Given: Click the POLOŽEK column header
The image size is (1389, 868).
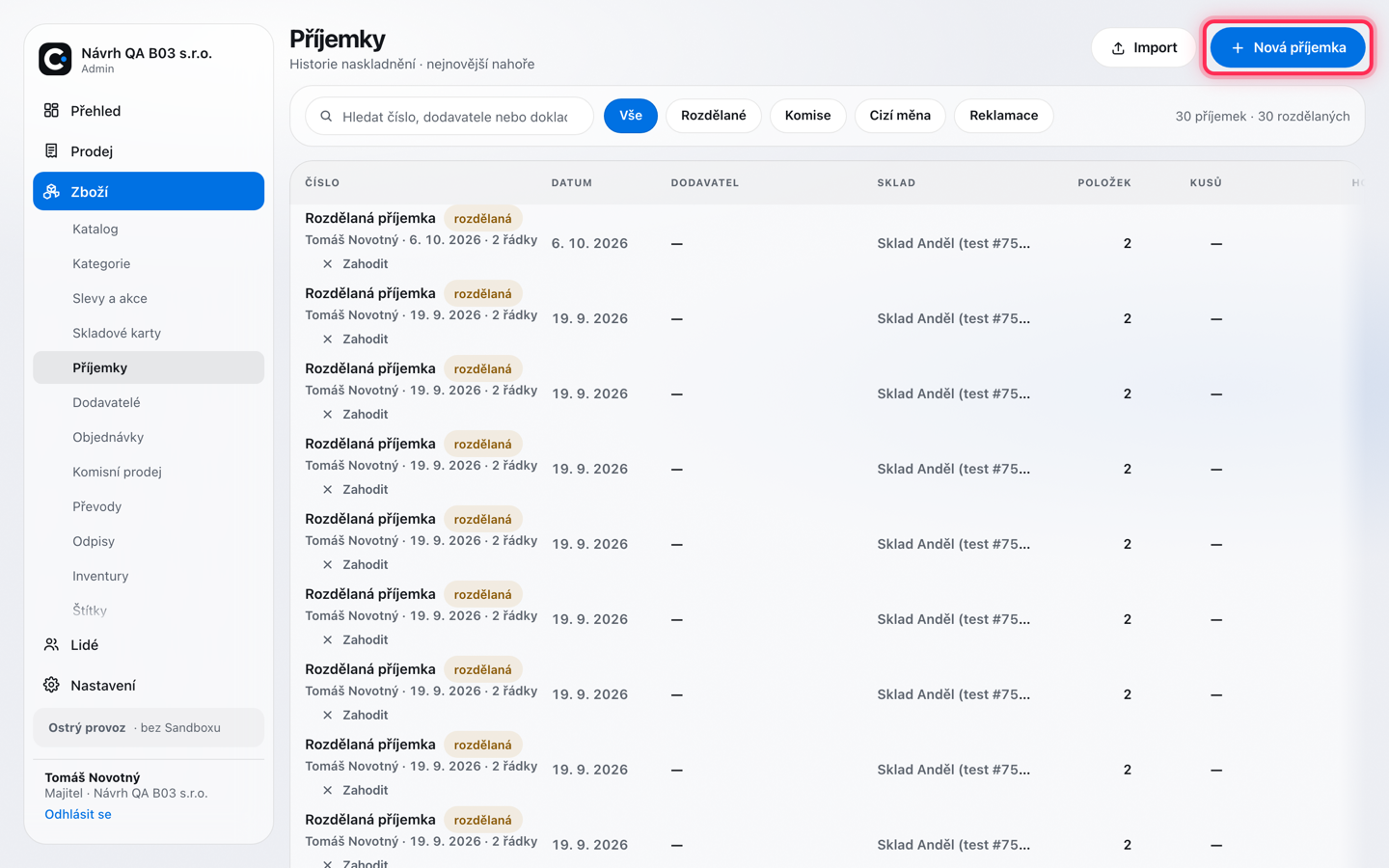Looking at the screenshot, I should 1104,183.
